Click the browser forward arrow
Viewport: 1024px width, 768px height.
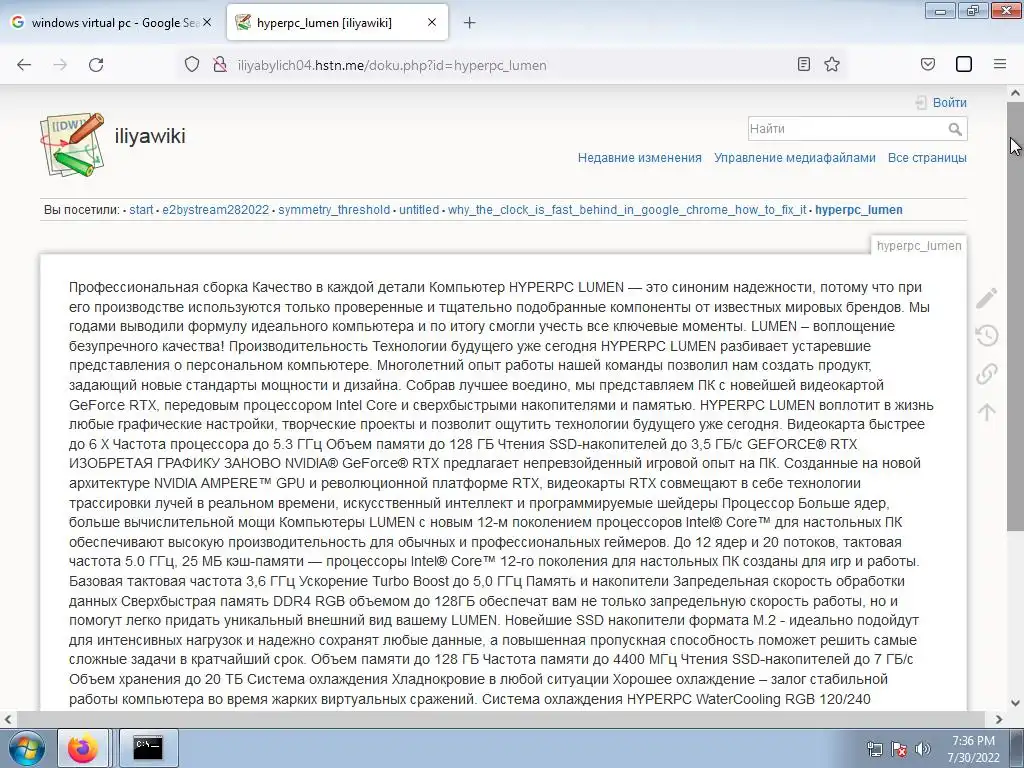pyautogui.click(x=60, y=65)
